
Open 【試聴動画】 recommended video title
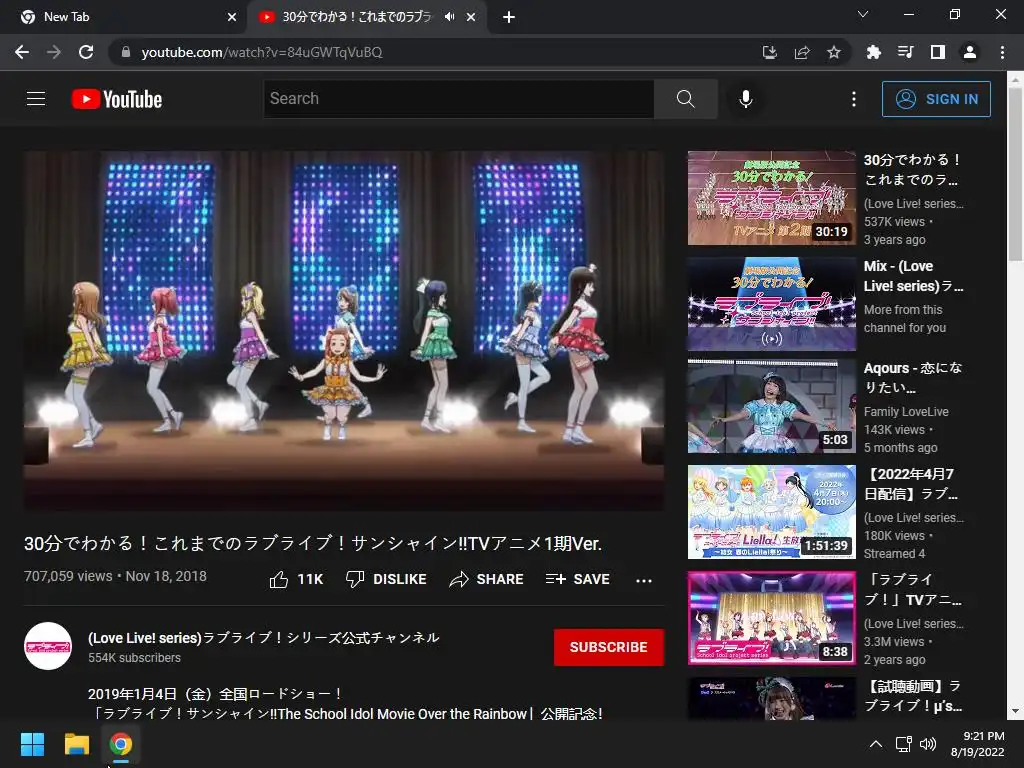click(x=912, y=696)
